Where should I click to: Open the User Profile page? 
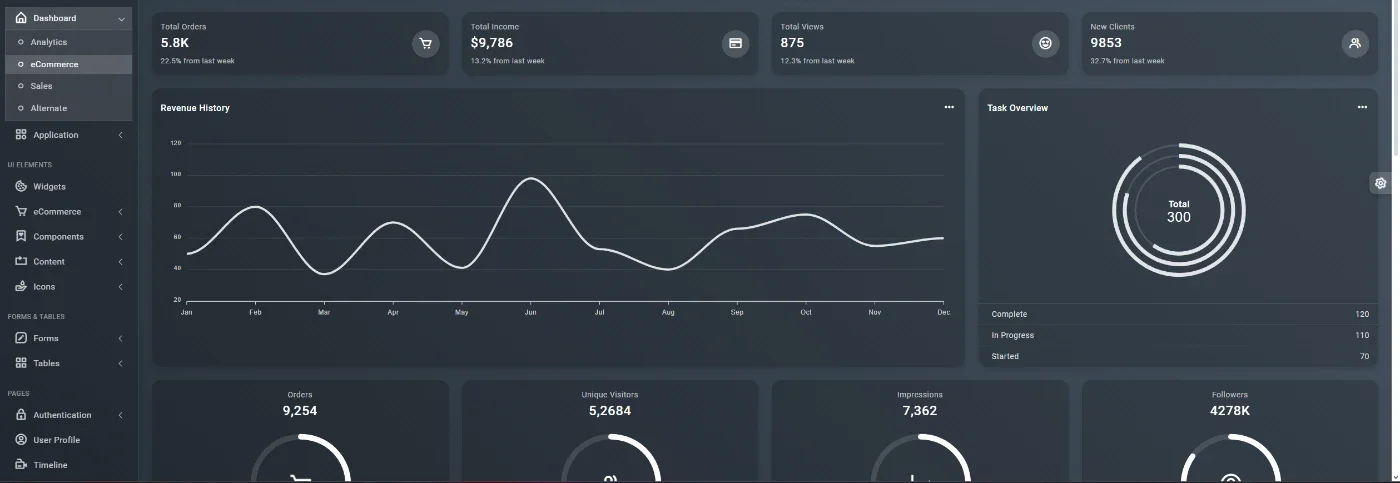pos(56,440)
